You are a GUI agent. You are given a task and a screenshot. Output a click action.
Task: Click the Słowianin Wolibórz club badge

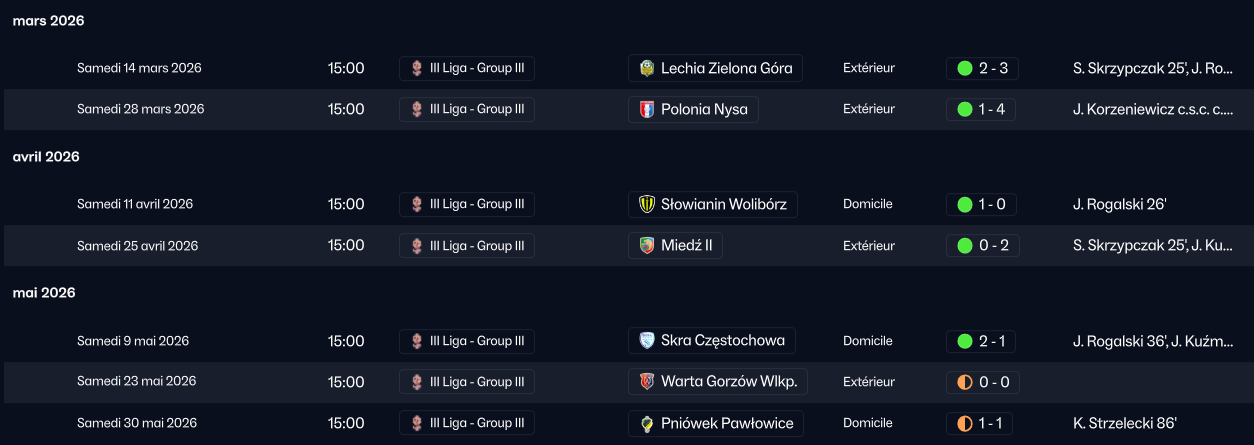647,205
